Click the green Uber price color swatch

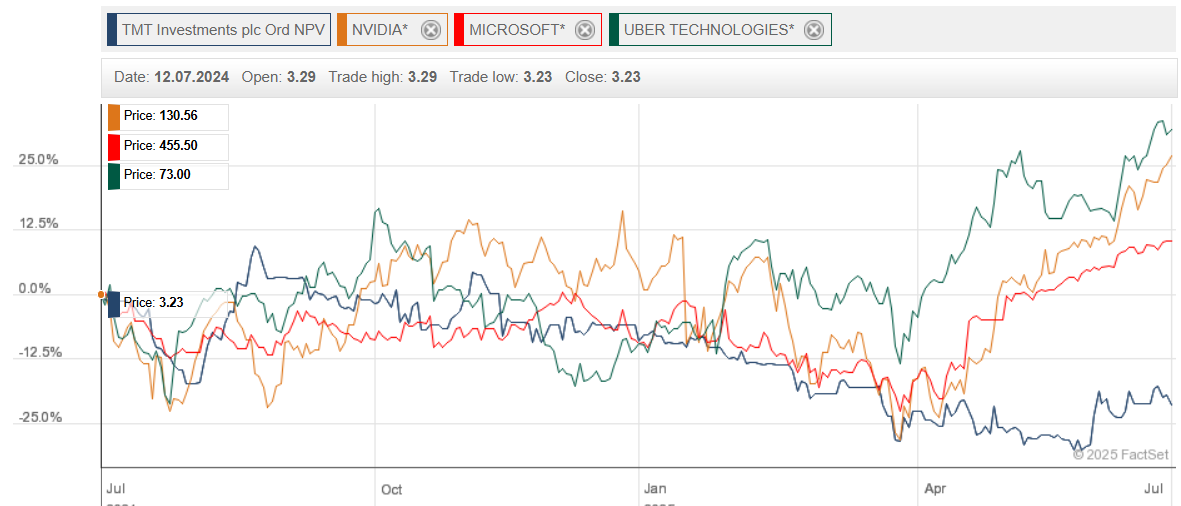tap(114, 175)
